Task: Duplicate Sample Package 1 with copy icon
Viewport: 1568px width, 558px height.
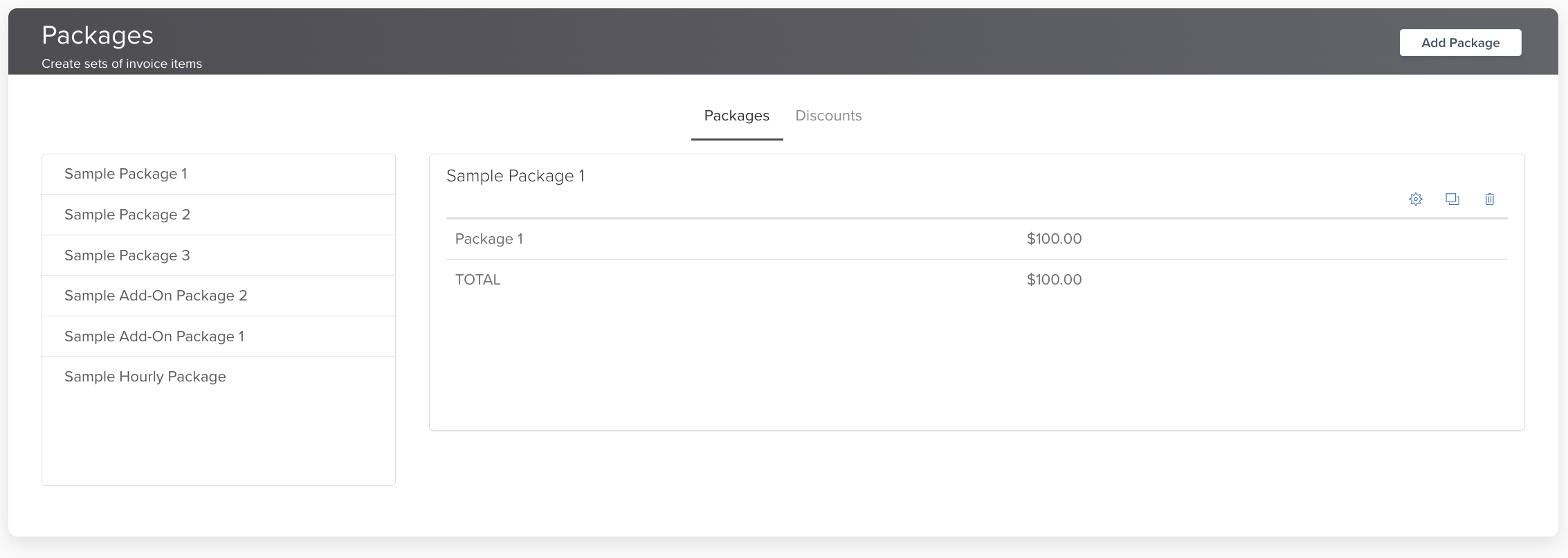Action: [1452, 199]
